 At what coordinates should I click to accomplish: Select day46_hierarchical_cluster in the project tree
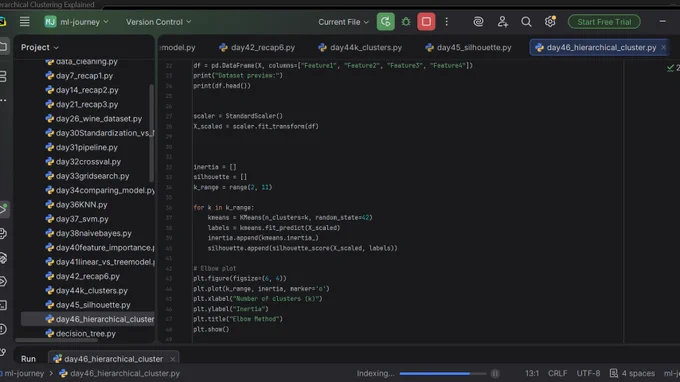coord(88,319)
